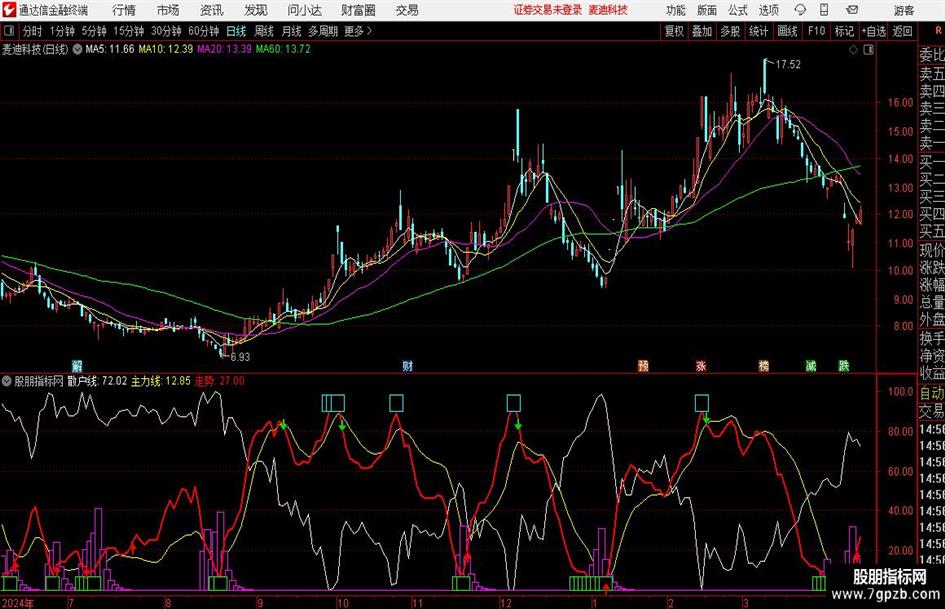Expand the arrow beside 股朋指标网 indicator name
This screenshot has width=945, height=609.
(x=7, y=381)
